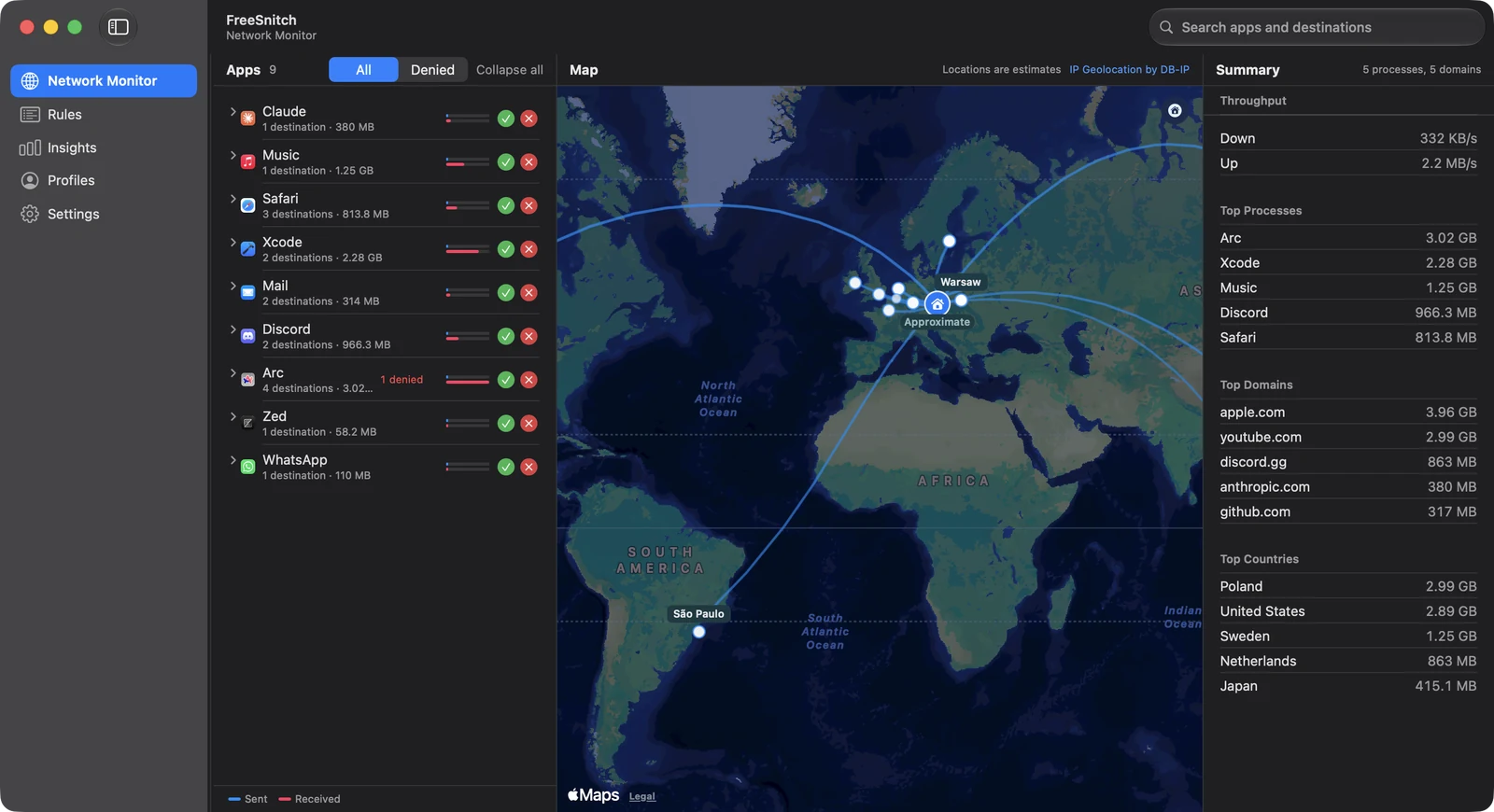The height and width of the screenshot is (812, 1494).
Task: Click the Zed app icon
Action: pos(247,424)
